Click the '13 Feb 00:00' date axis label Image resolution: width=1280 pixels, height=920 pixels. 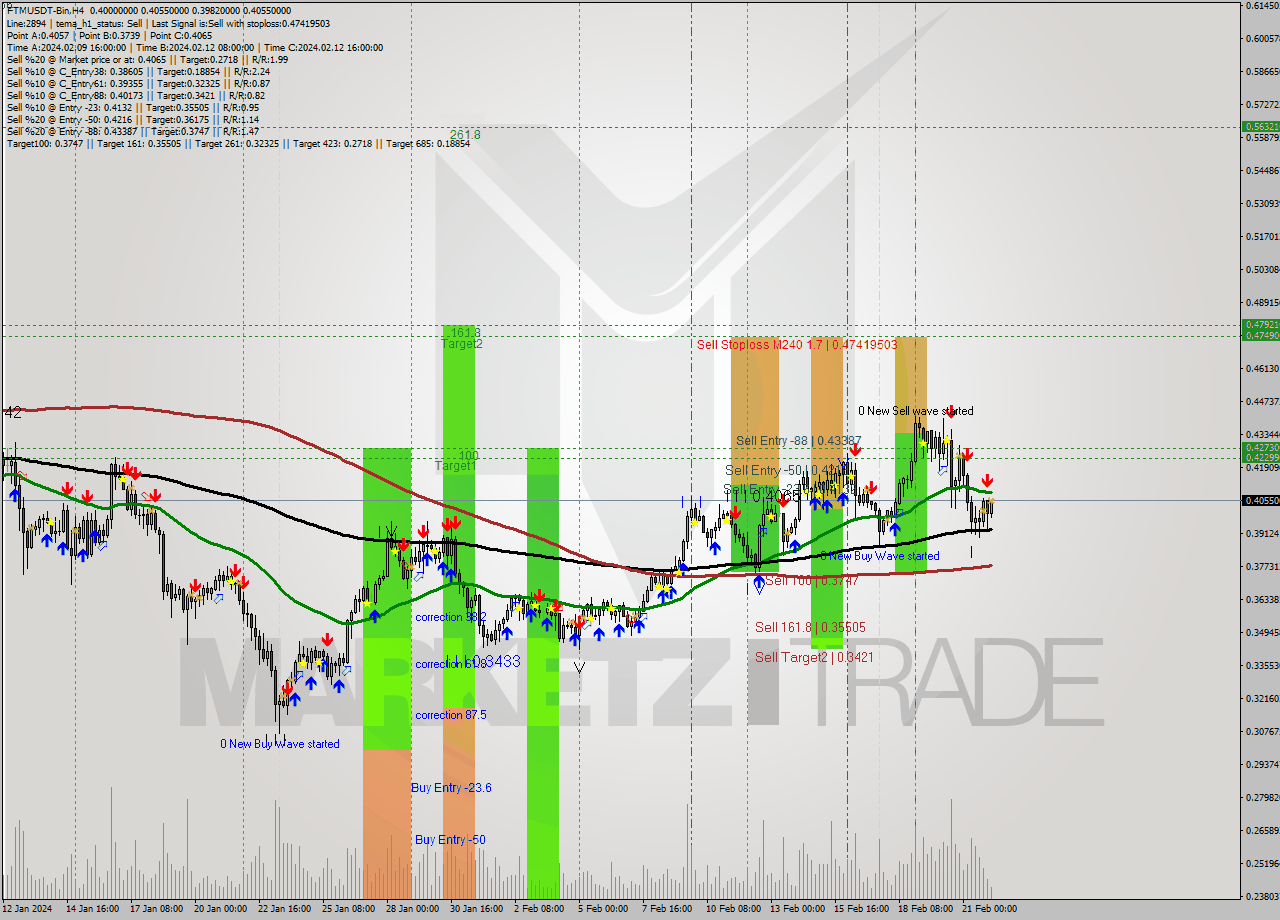[796, 909]
